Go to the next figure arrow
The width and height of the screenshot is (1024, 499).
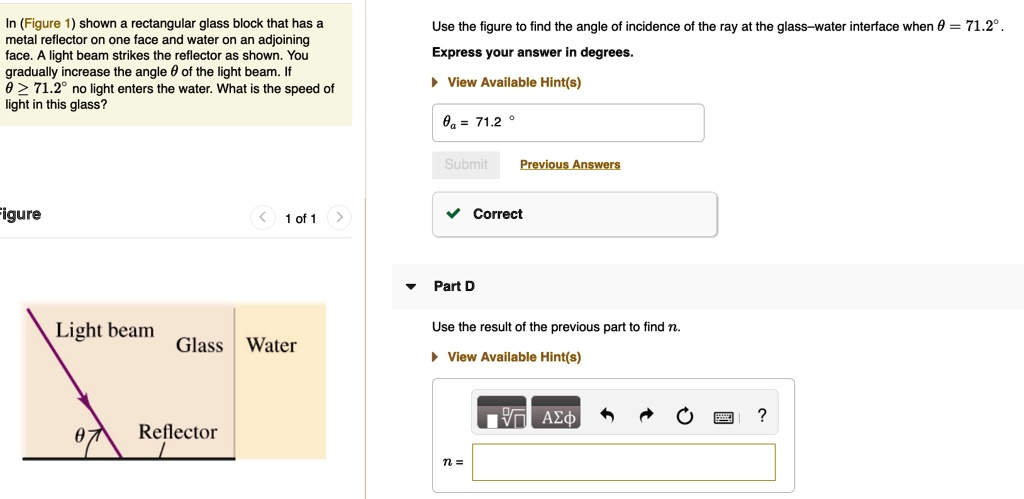pyautogui.click(x=339, y=217)
